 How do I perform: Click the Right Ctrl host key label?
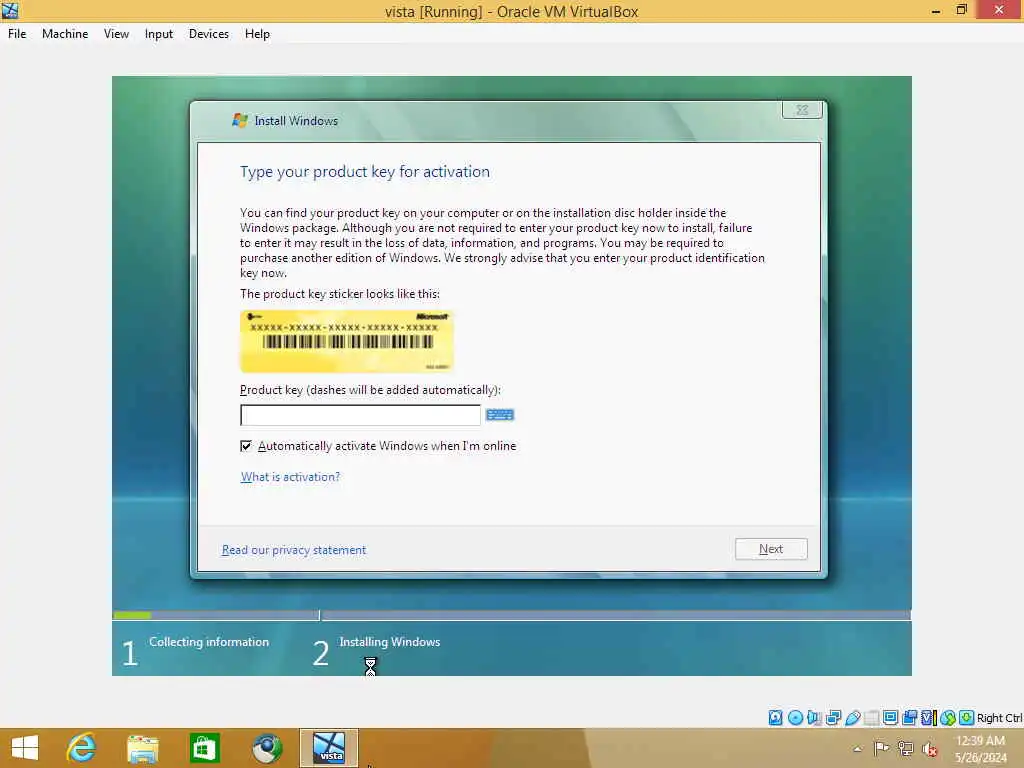point(999,718)
